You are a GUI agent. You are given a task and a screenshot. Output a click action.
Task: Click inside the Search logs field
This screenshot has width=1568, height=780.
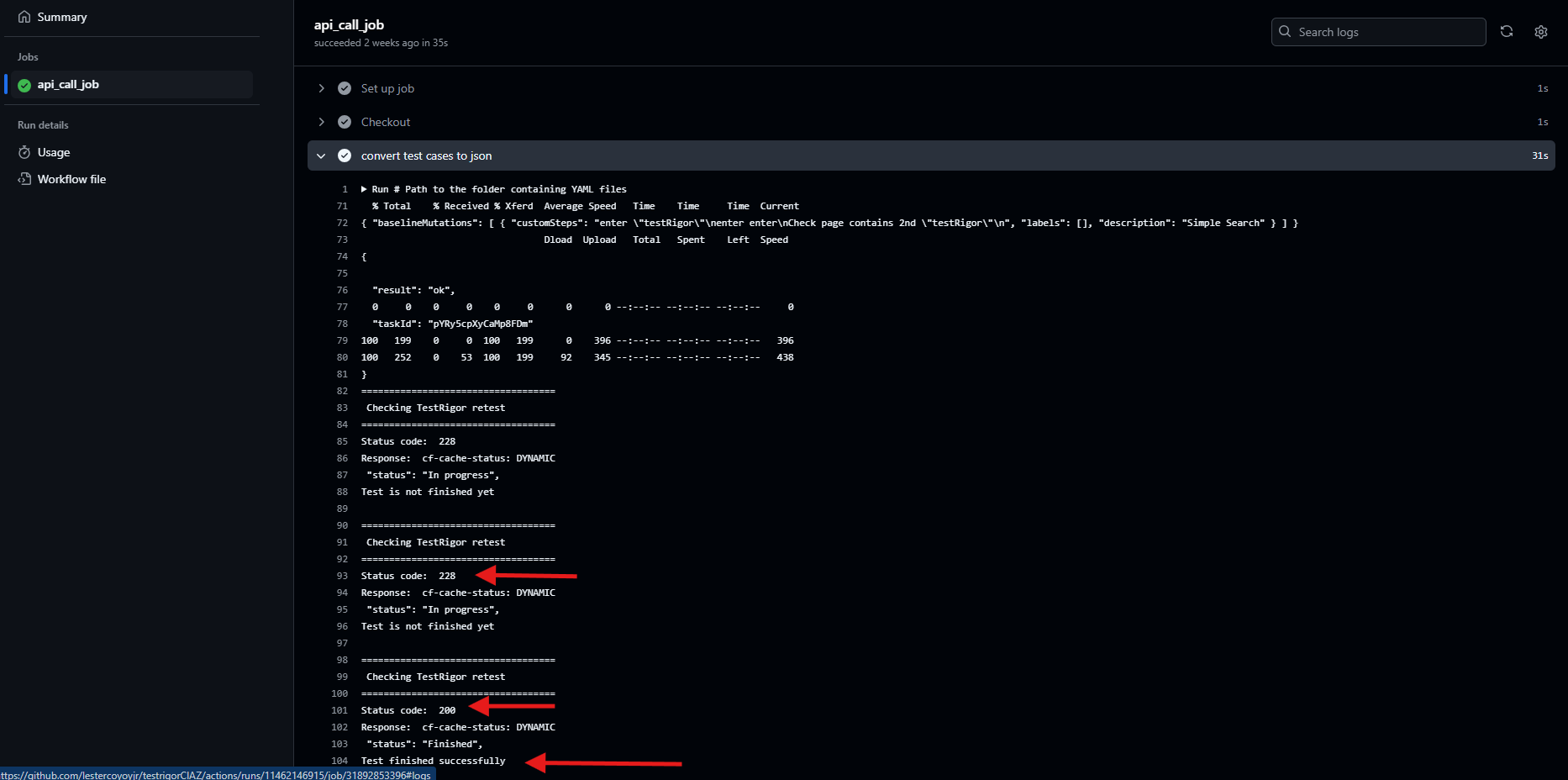click(1378, 31)
